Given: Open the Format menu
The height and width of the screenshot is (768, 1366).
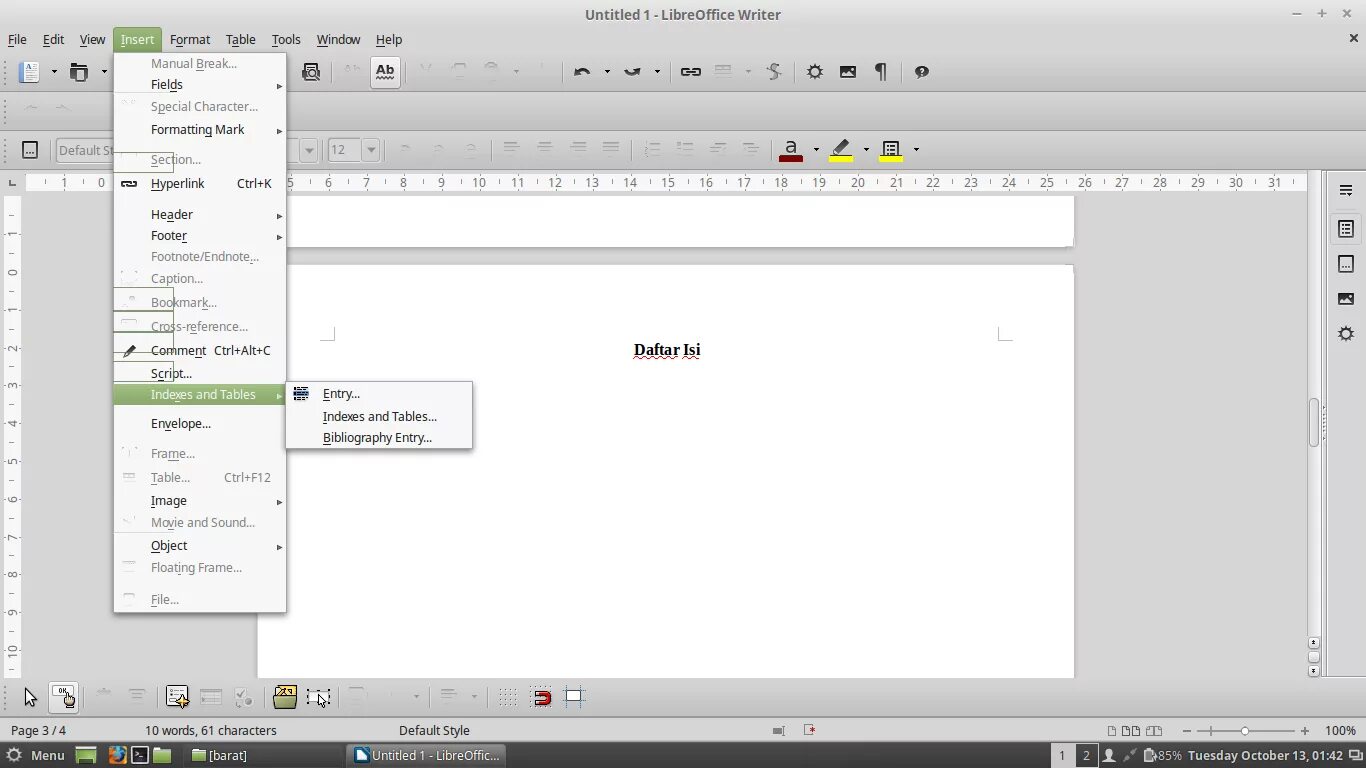Looking at the screenshot, I should [190, 40].
